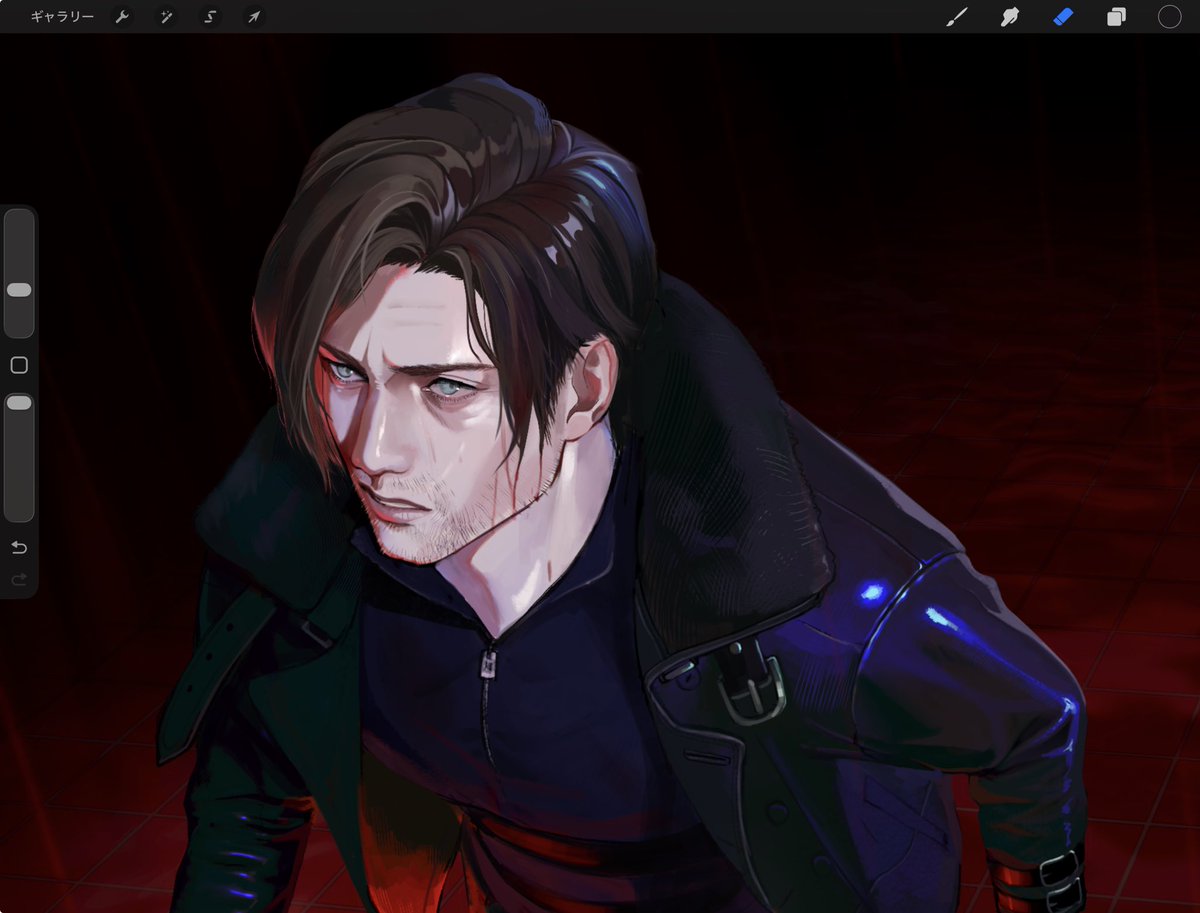Open the black color picker circle
Viewport: 1200px width, 913px height.
(1169, 17)
